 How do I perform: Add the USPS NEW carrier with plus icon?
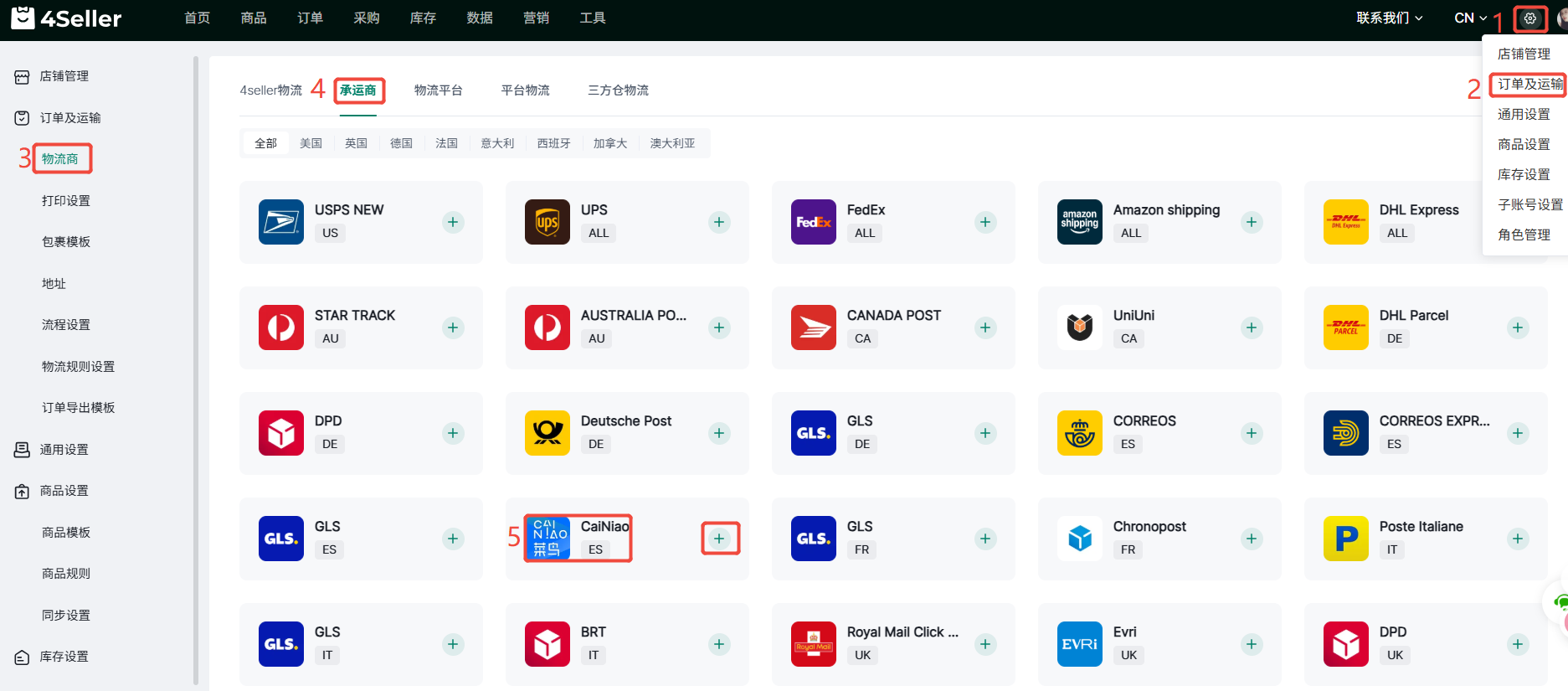click(x=453, y=222)
